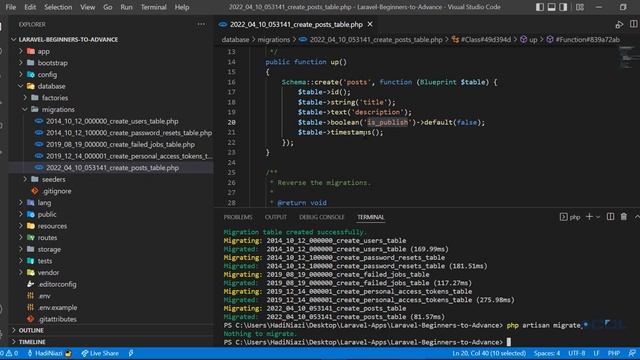Change indentation via Spaces: 4
The width and height of the screenshot is (640, 360).
click(x=547, y=353)
